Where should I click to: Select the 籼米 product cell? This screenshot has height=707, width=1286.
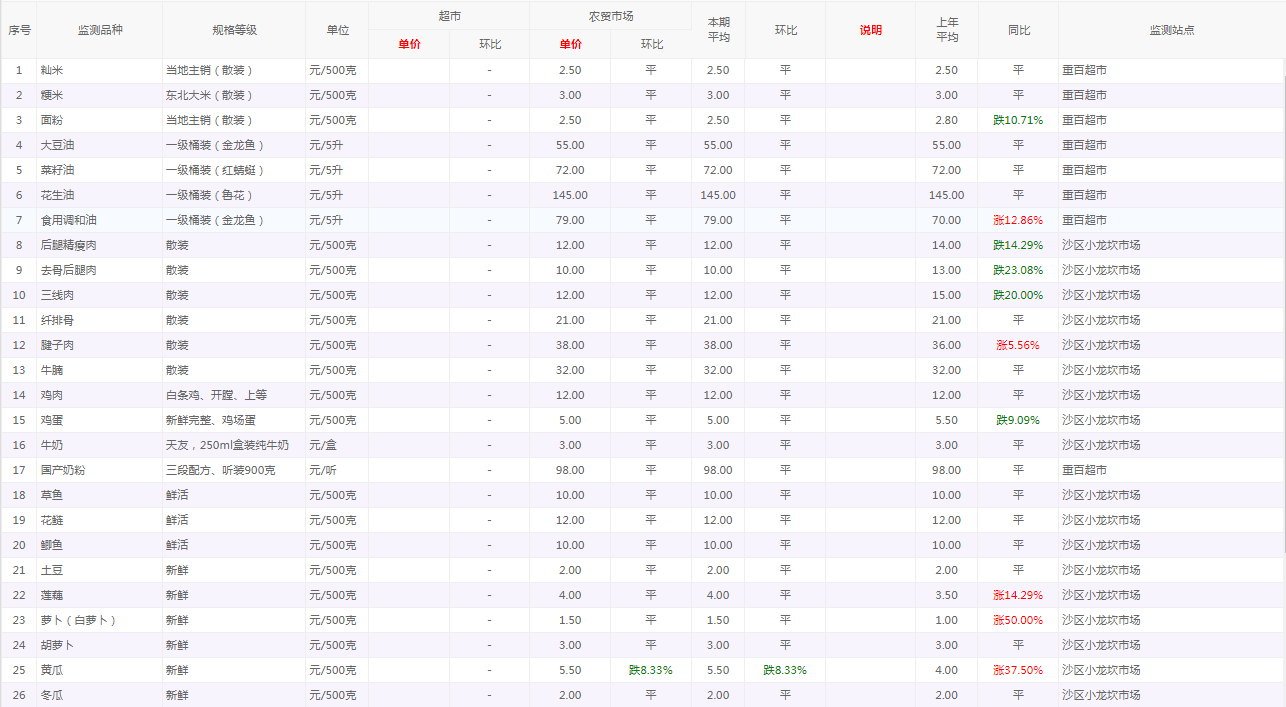point(51,70)
